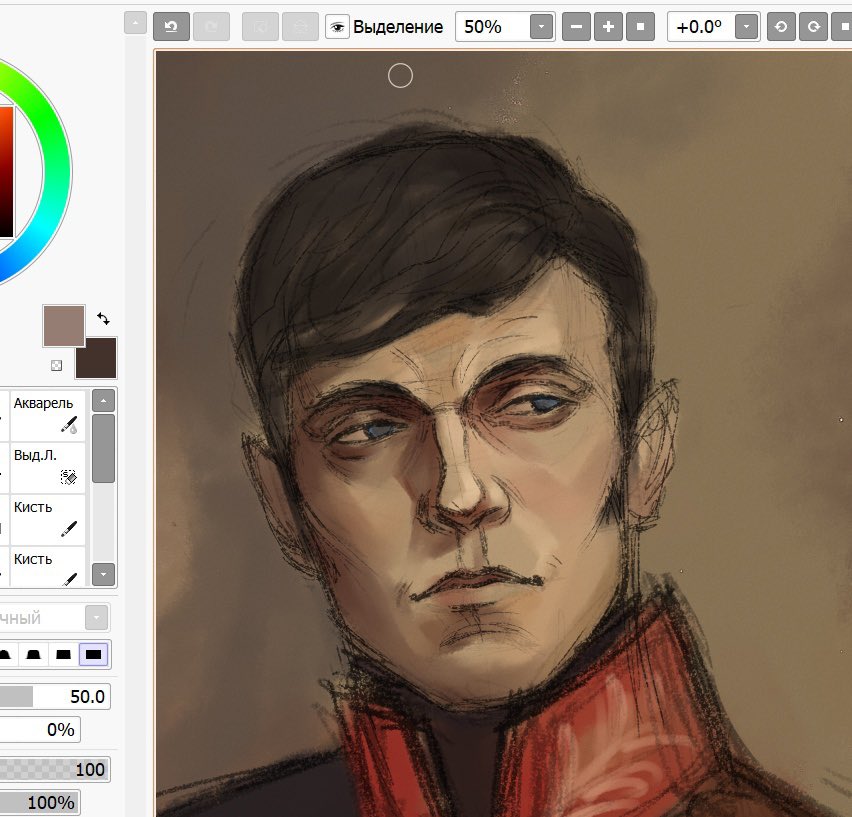Select the dark background color swatch
This screenshot has height=817, width=852.
99,360
